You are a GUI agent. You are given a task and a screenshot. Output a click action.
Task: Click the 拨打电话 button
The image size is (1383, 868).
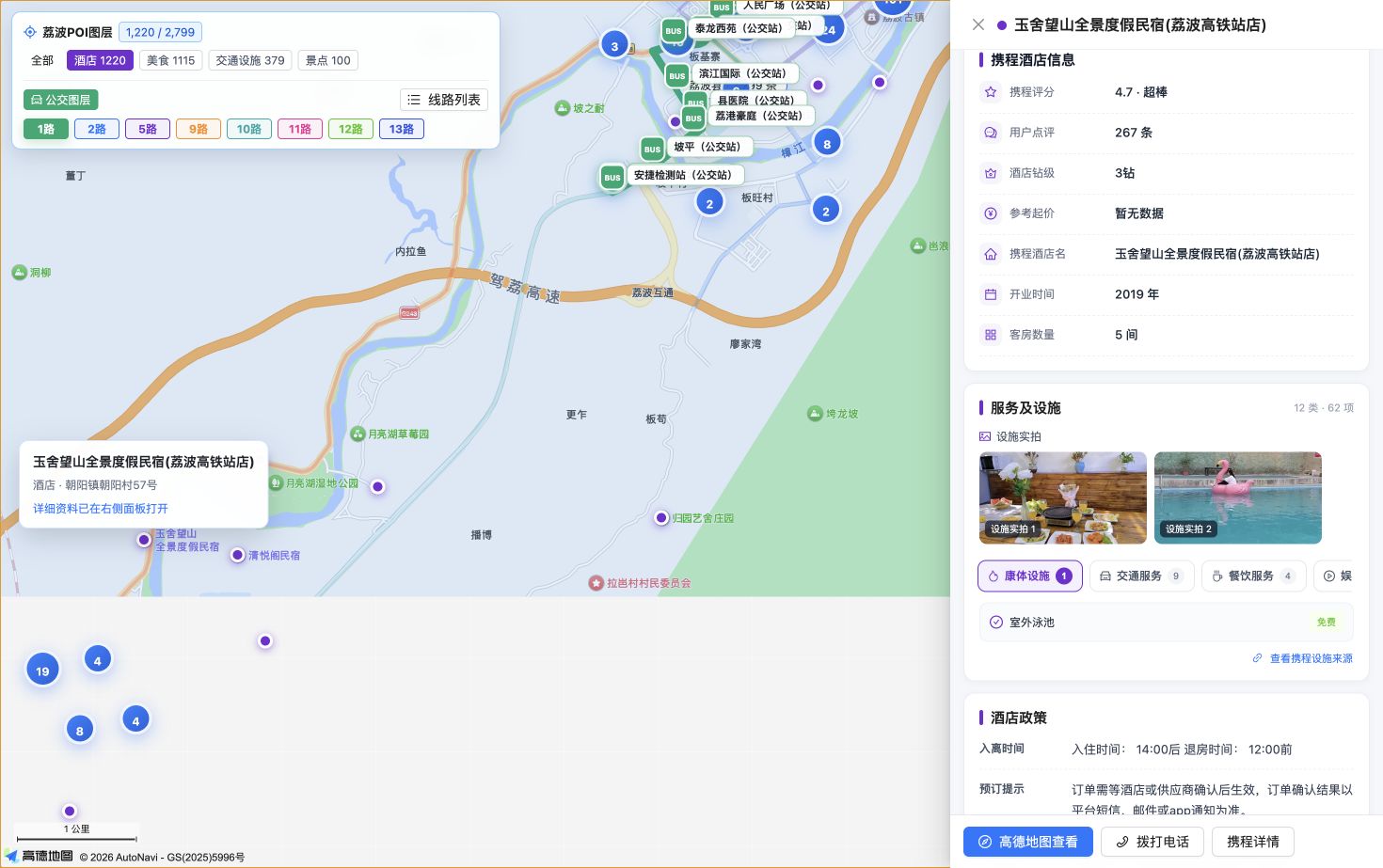pyautogui.click(x=1152, y=842)
